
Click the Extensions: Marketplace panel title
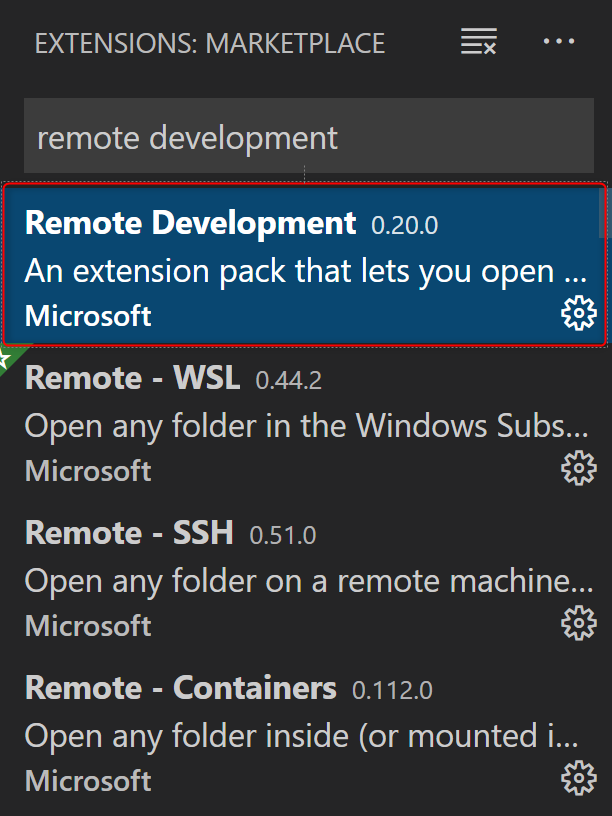pyautogui.click(x=210, y=43)
